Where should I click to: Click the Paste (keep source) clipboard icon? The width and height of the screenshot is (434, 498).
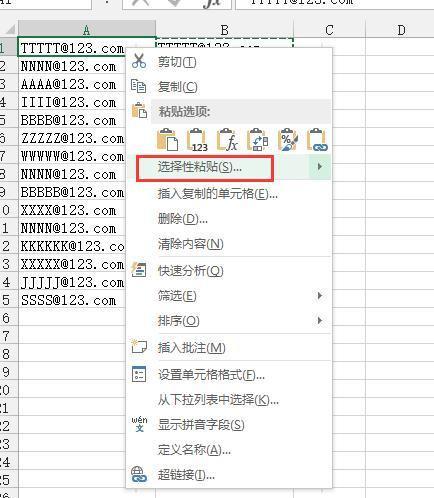pyautogui.click(x=167, y=140)
